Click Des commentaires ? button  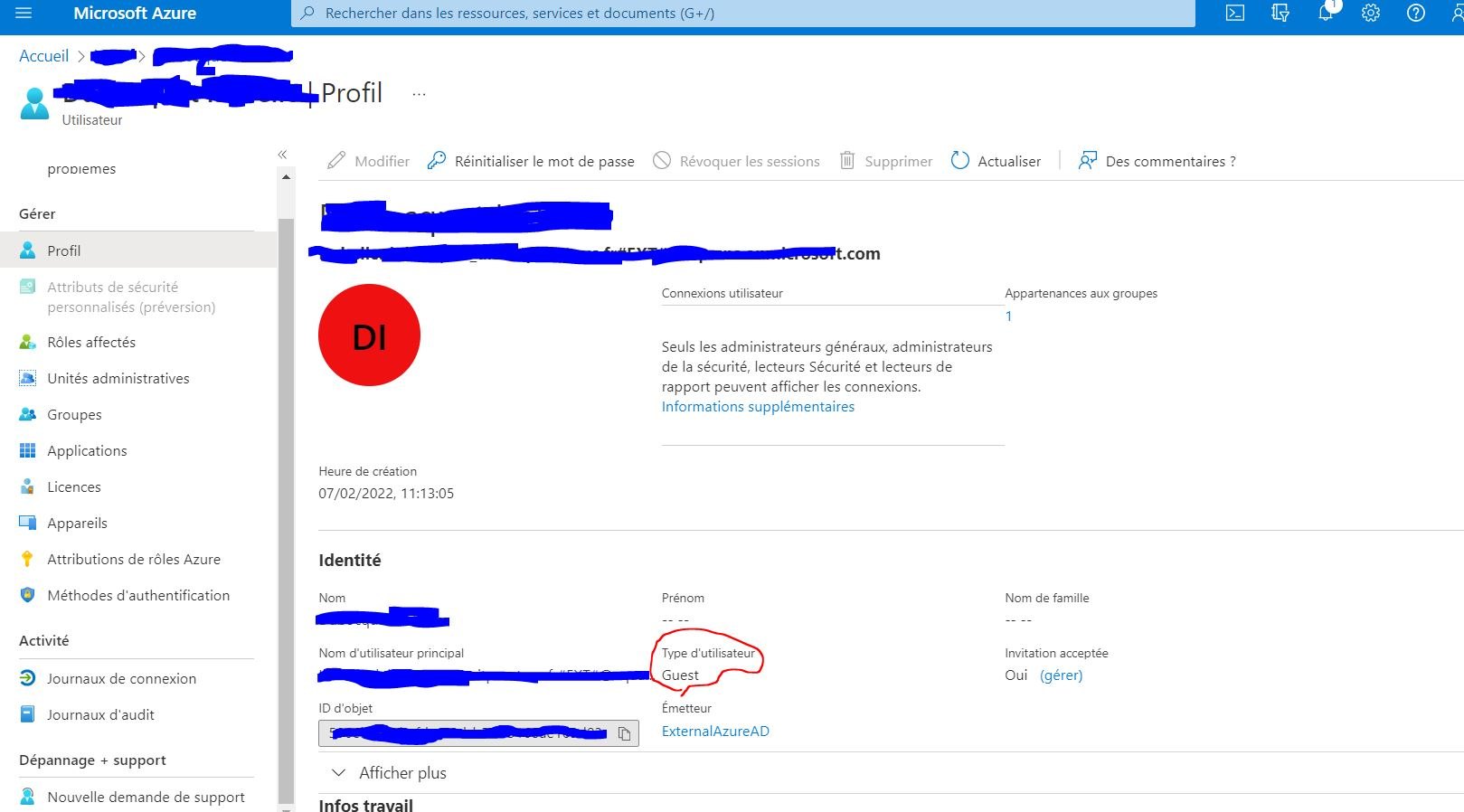point(1157,161)
